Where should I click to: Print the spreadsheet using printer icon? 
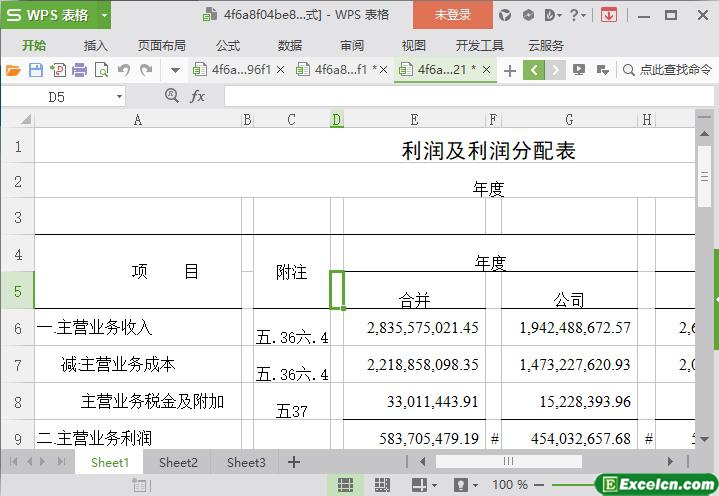pyautogui.click(x=79, y=70)
